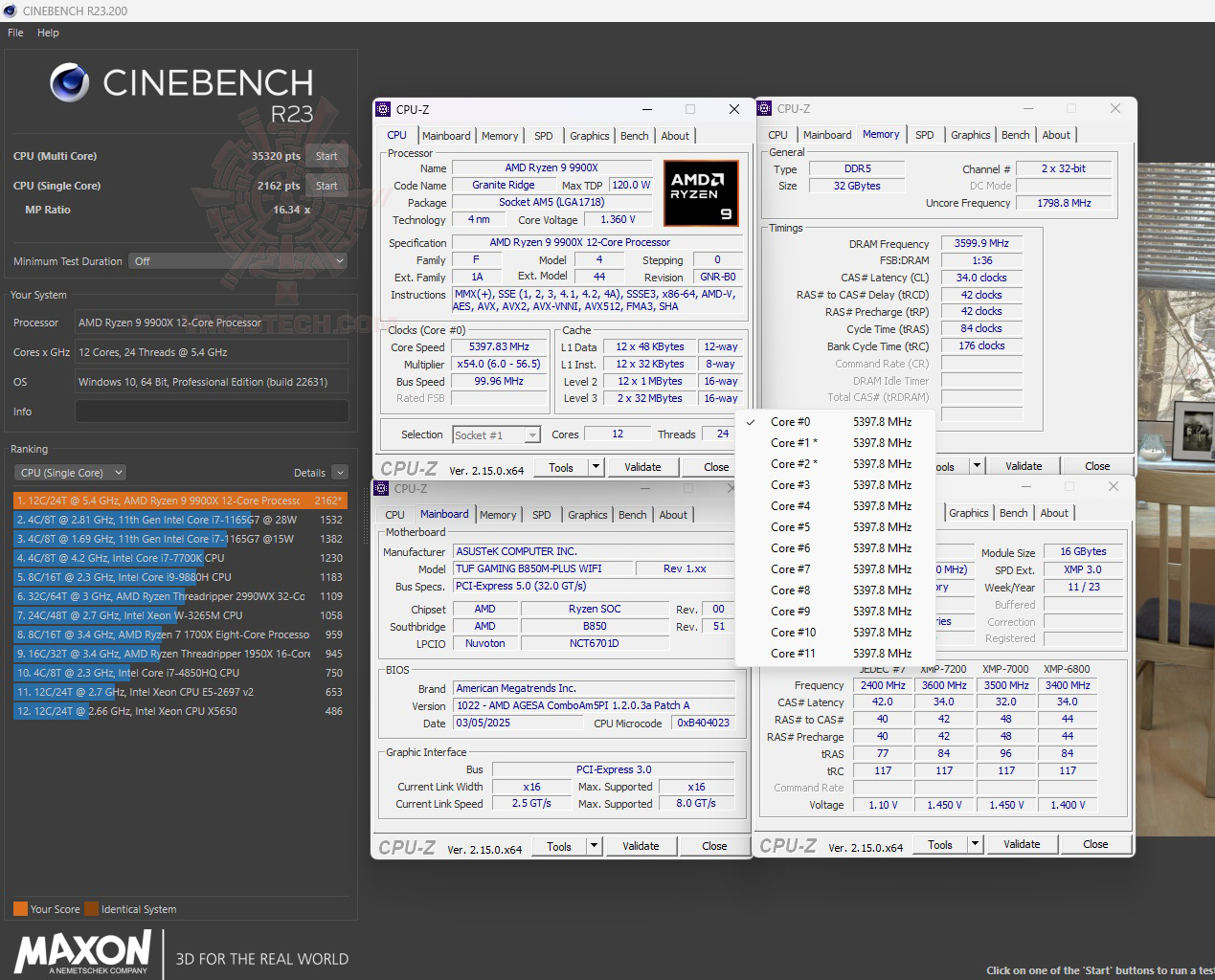This screenshot has height=980, width=1215.
Task: Open SPD tab in CPU-Z Mainboard window
Action: (541, 515)
